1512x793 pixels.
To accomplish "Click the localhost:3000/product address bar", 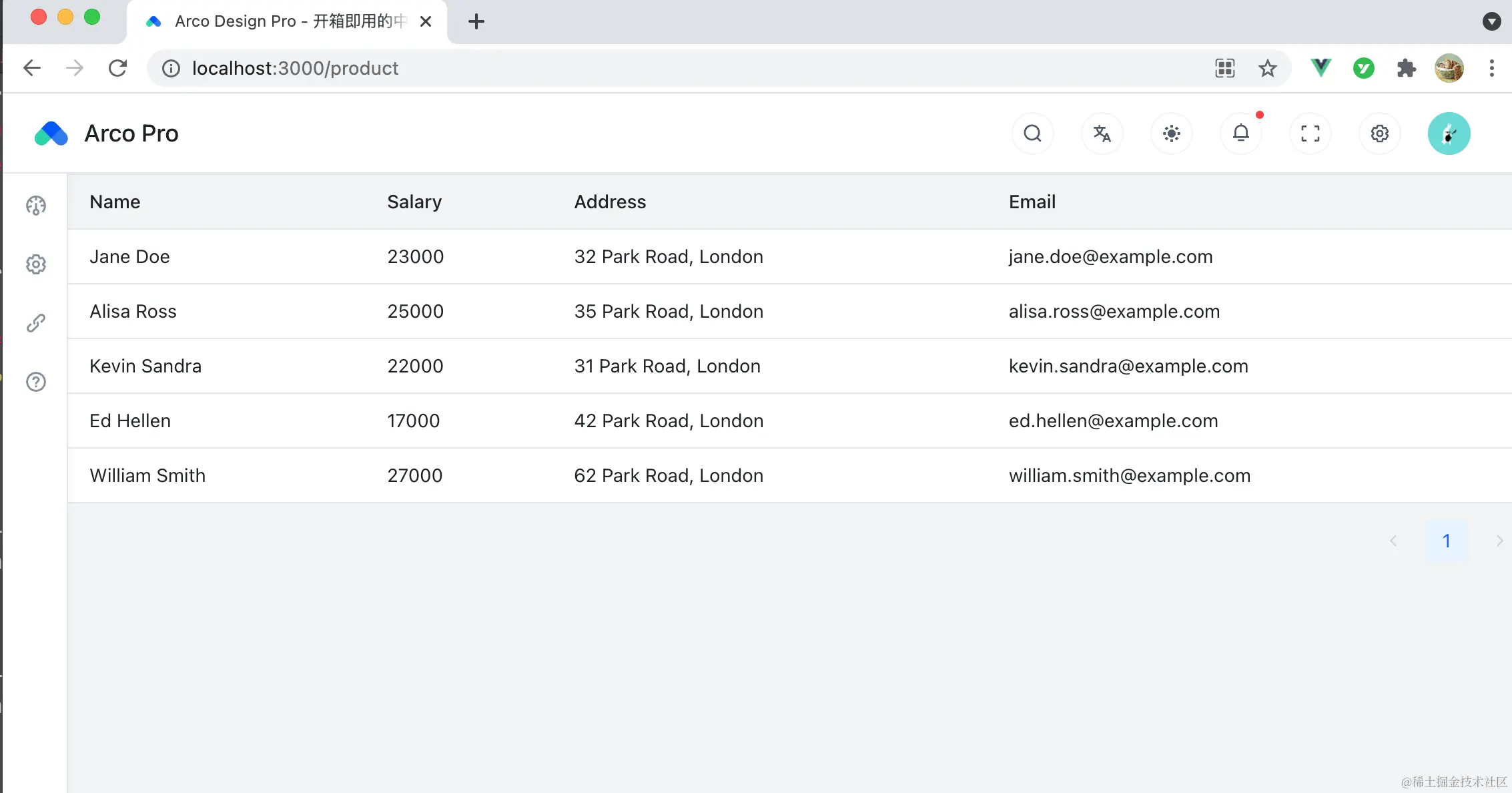I will click(x=295, y=68).
